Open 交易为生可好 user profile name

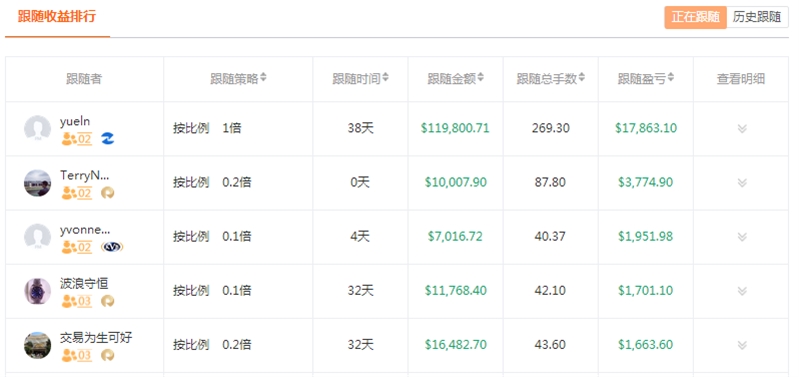coord(96,338)
